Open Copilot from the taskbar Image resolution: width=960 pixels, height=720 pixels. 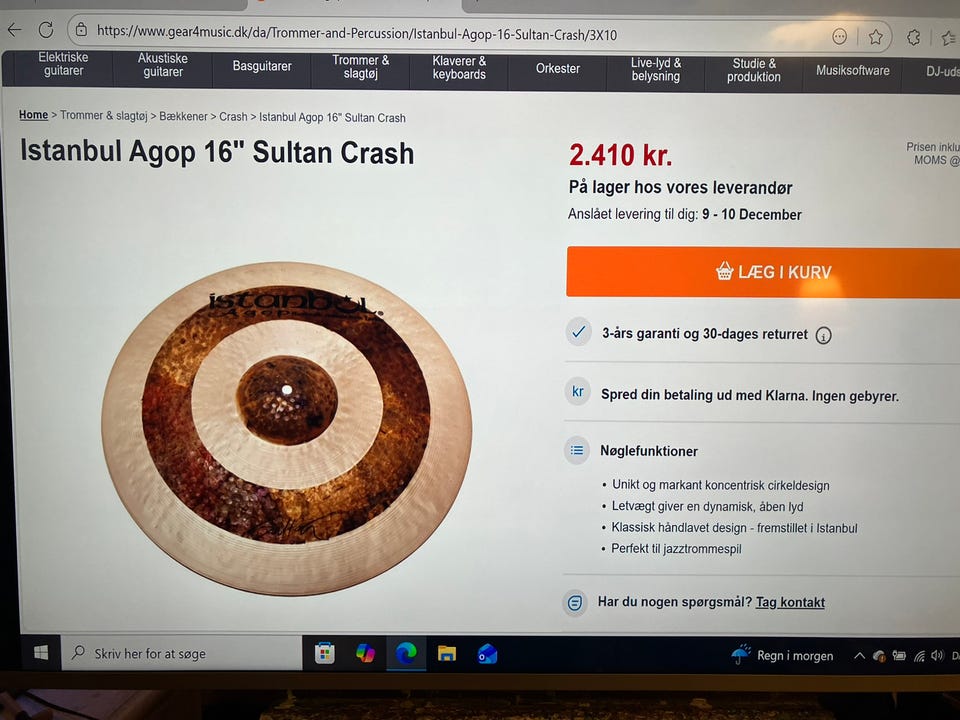coord(366,653)
